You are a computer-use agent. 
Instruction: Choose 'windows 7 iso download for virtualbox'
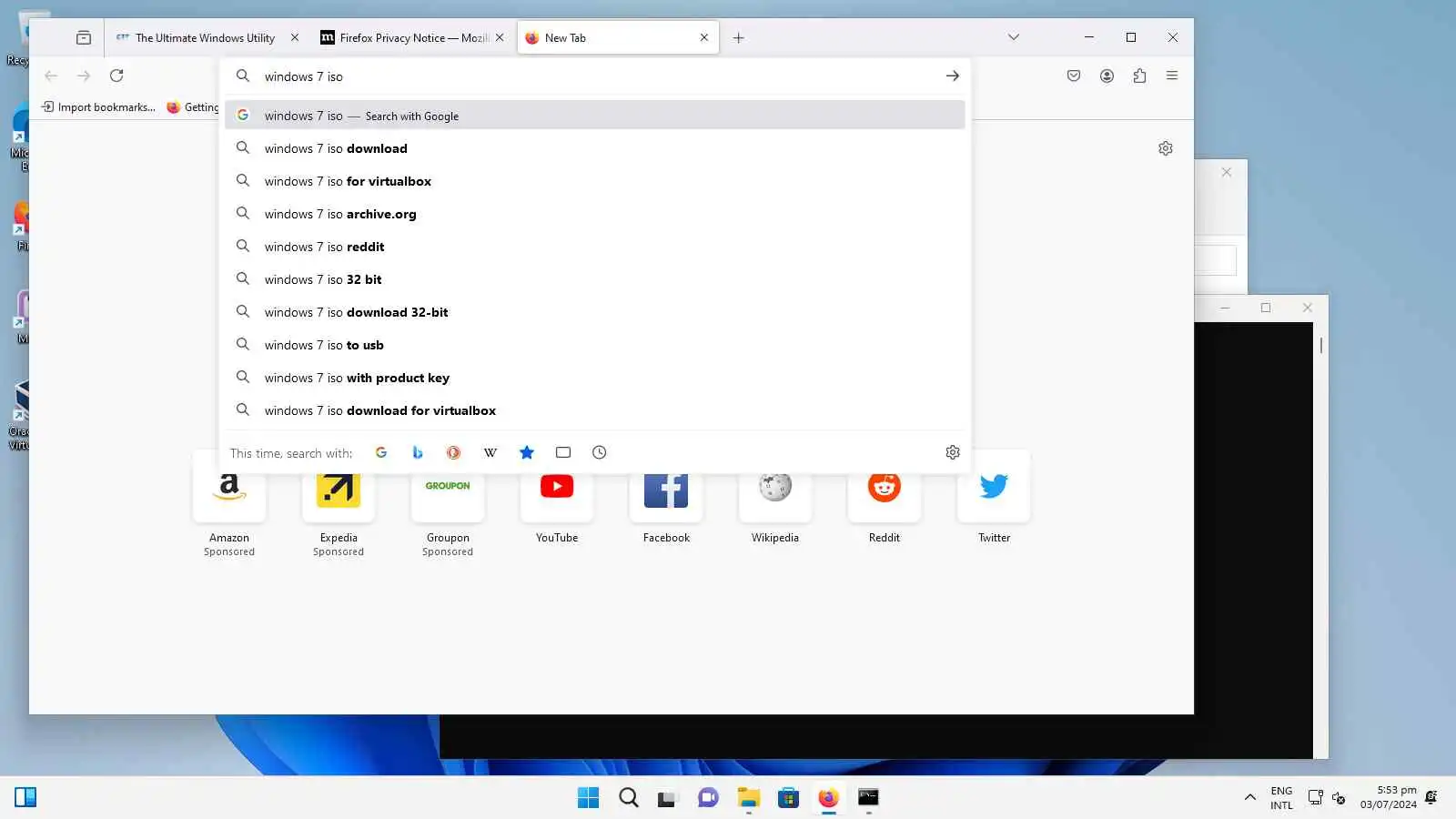[x=595, y=410]
